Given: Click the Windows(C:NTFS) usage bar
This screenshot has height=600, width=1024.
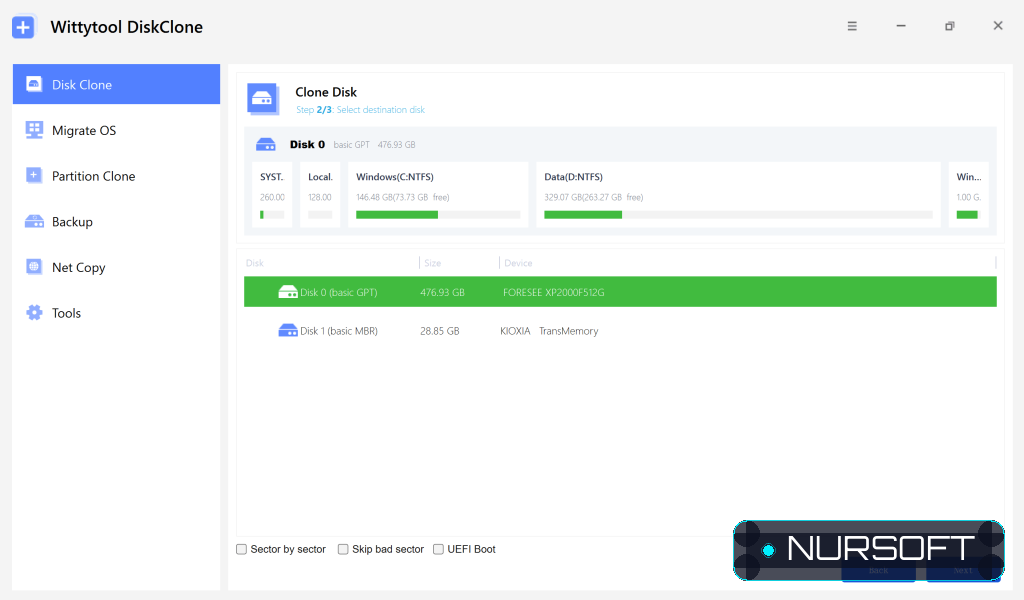Looking at the screenshot, I should click(438, 215).
